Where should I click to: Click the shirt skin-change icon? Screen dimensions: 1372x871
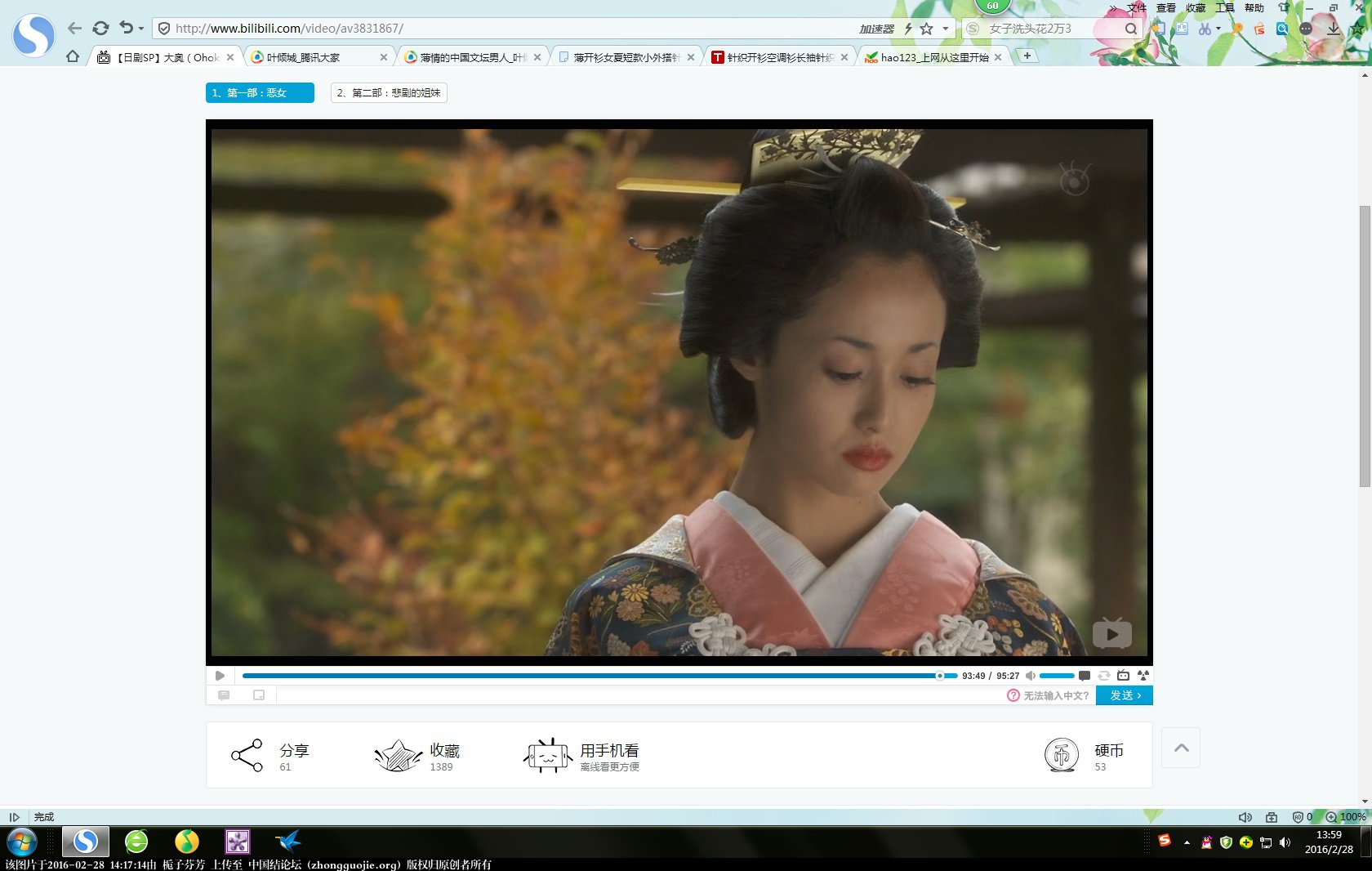pyautogui.click(x=1284, y=7)
